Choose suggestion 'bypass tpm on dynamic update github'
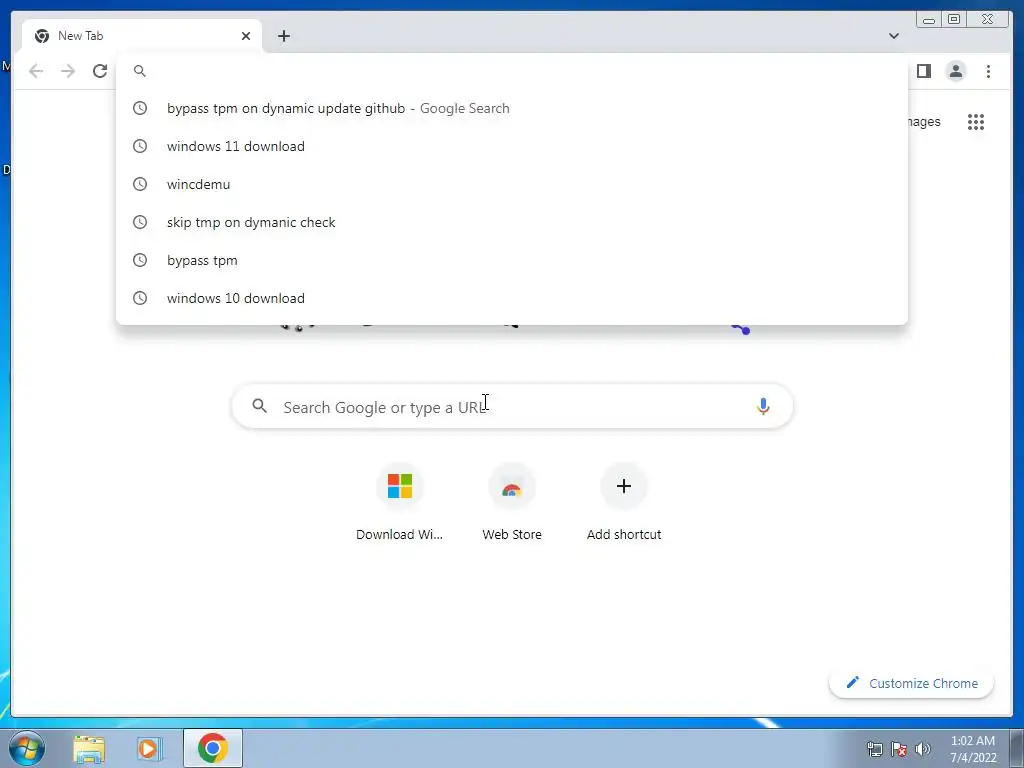Image resolution: width=1024 pixels, height=768 pixels. pos(512,108)
